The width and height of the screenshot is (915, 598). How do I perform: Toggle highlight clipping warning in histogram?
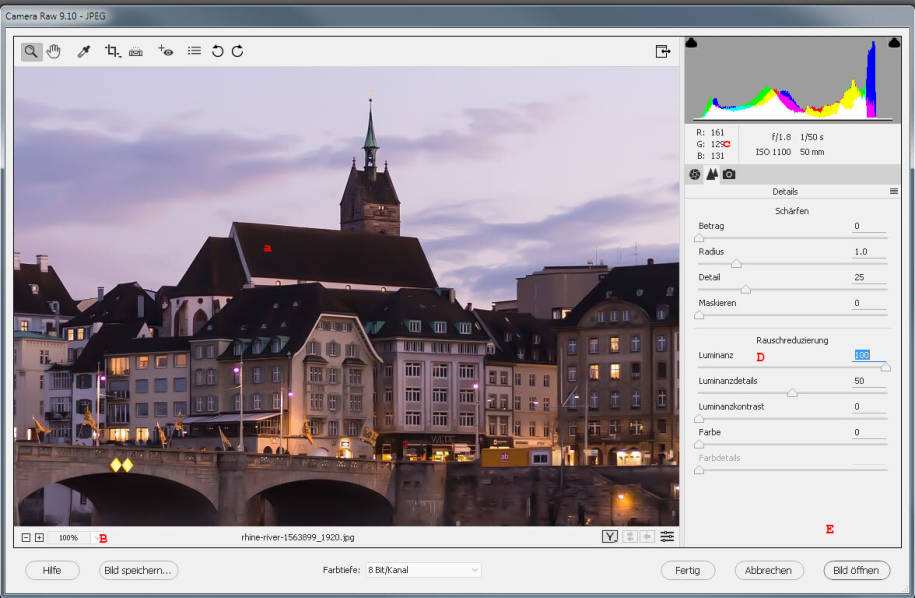click(894, 43)
